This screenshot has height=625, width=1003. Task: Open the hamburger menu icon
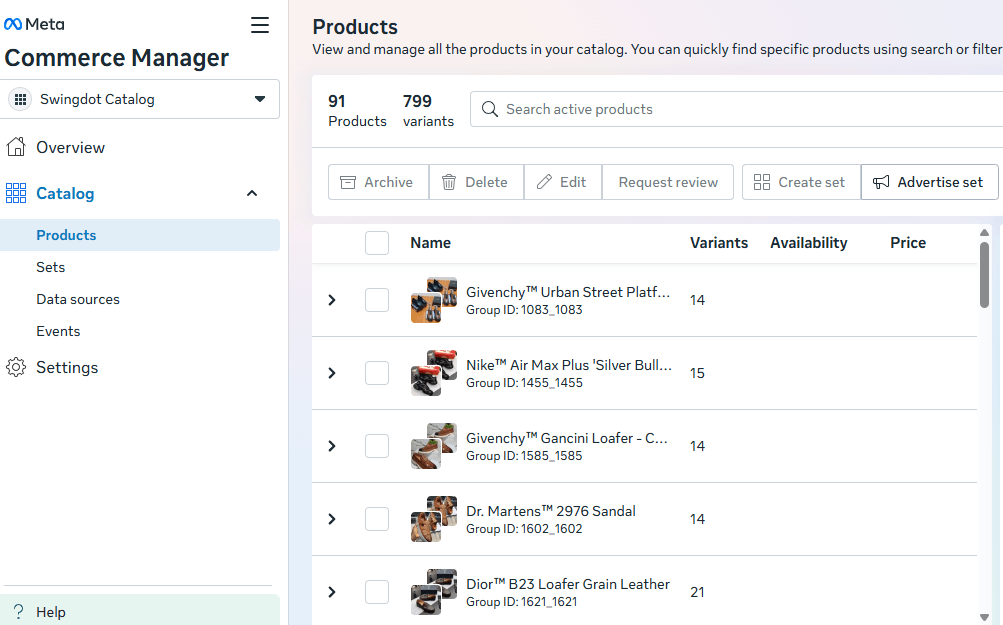260,25
